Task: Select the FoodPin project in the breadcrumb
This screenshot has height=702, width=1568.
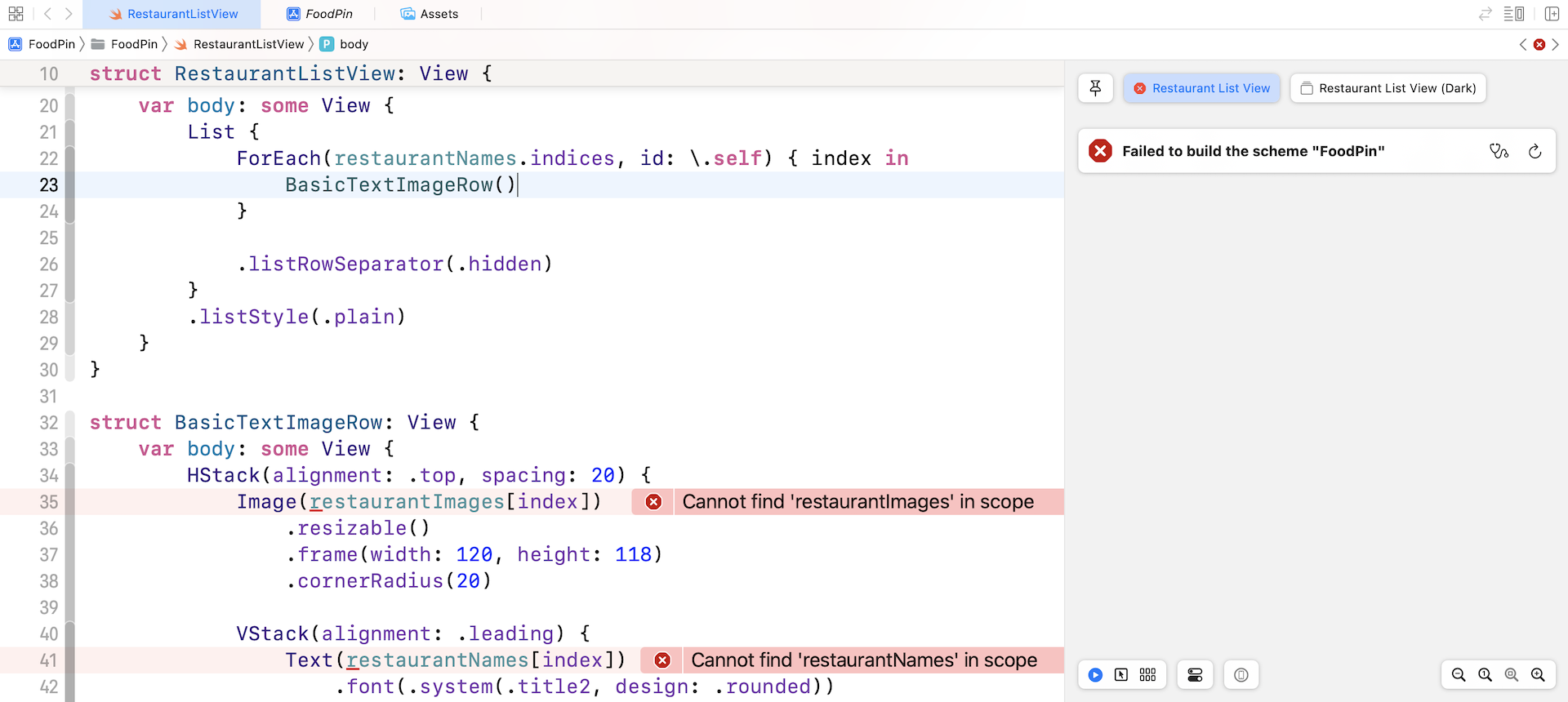Action: 42,44
